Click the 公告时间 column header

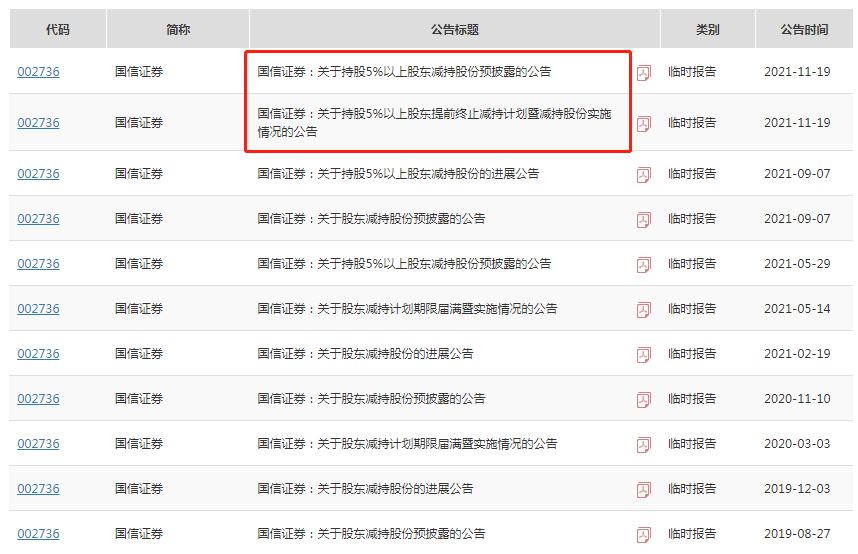click(x=804, y=29)
